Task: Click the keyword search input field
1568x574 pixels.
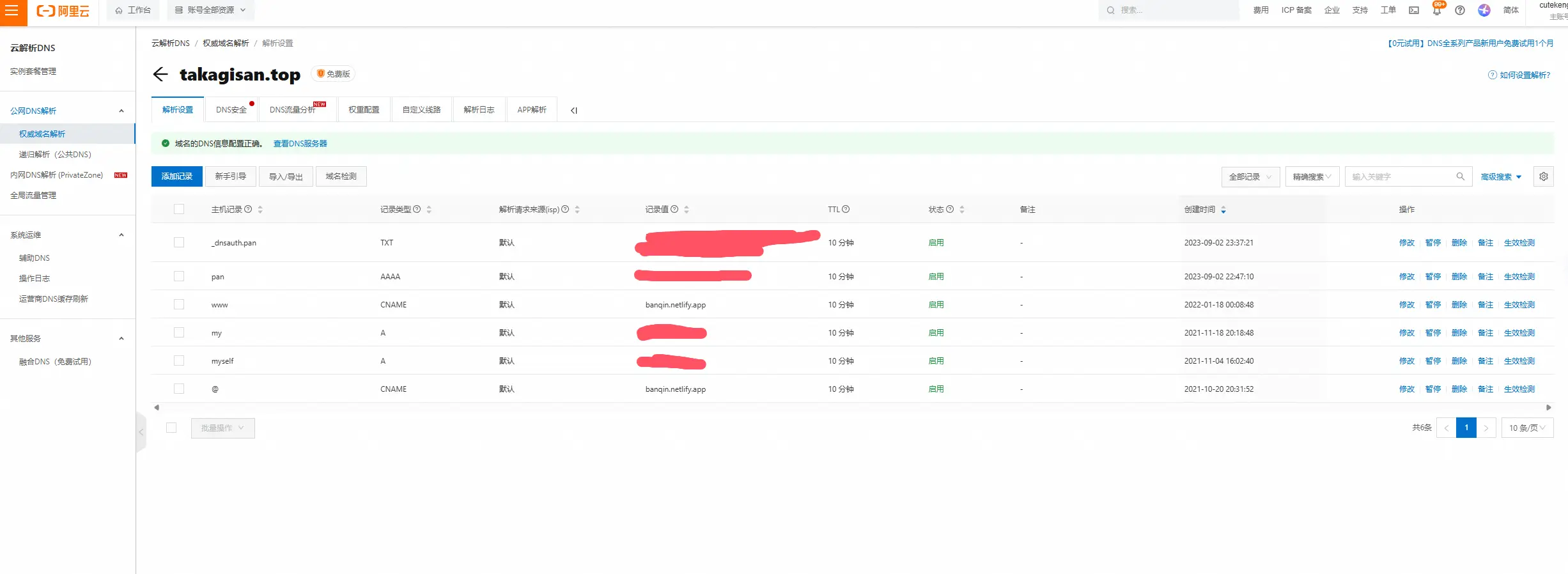Action: pos(1400,177)
